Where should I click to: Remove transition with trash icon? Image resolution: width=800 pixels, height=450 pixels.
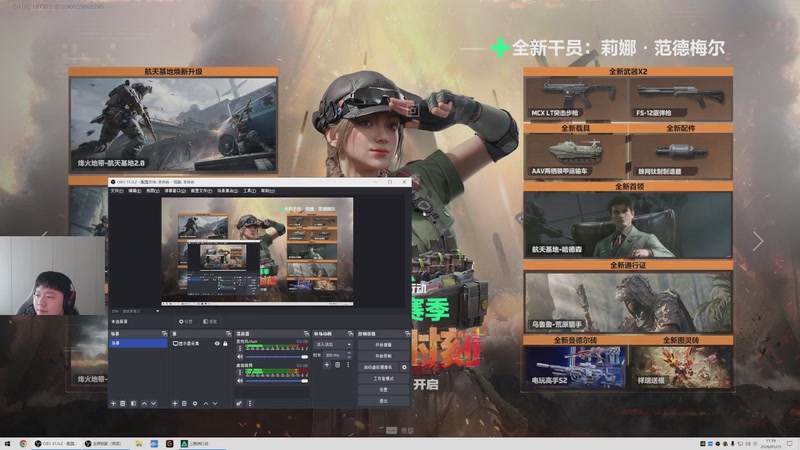pyautogui.click(x=337, y=365)
